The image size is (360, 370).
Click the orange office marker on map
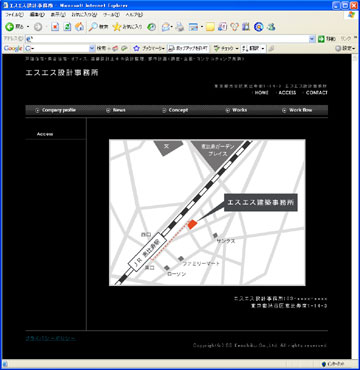192,225
